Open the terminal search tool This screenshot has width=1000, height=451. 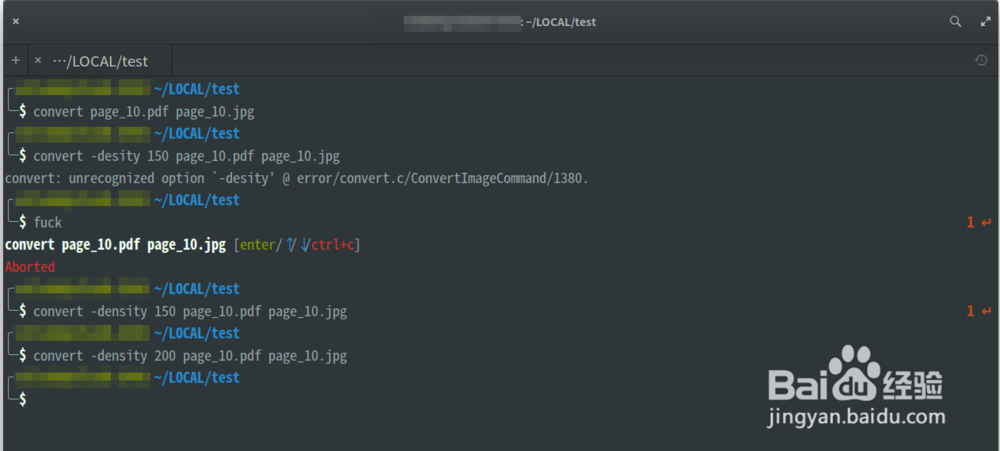point(955,21)
